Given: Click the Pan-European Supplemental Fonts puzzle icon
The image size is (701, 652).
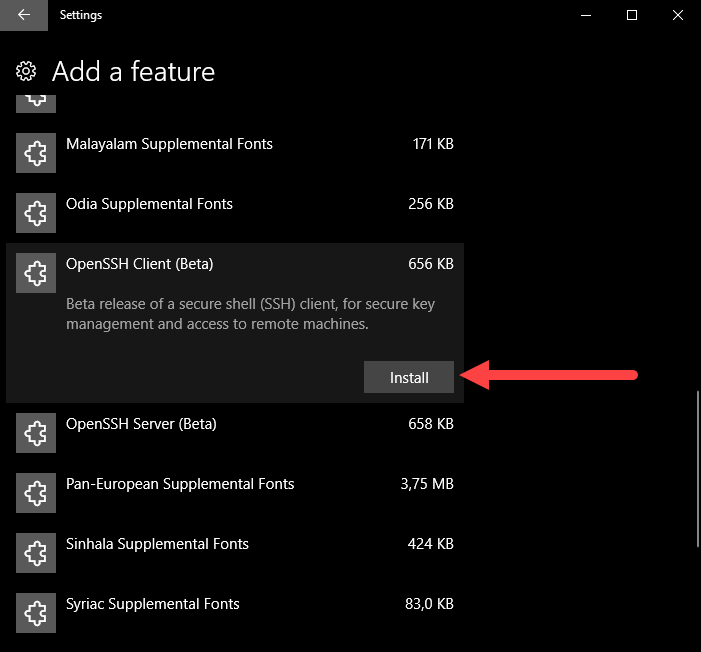Looking at the screenshot, I should 36,493.
